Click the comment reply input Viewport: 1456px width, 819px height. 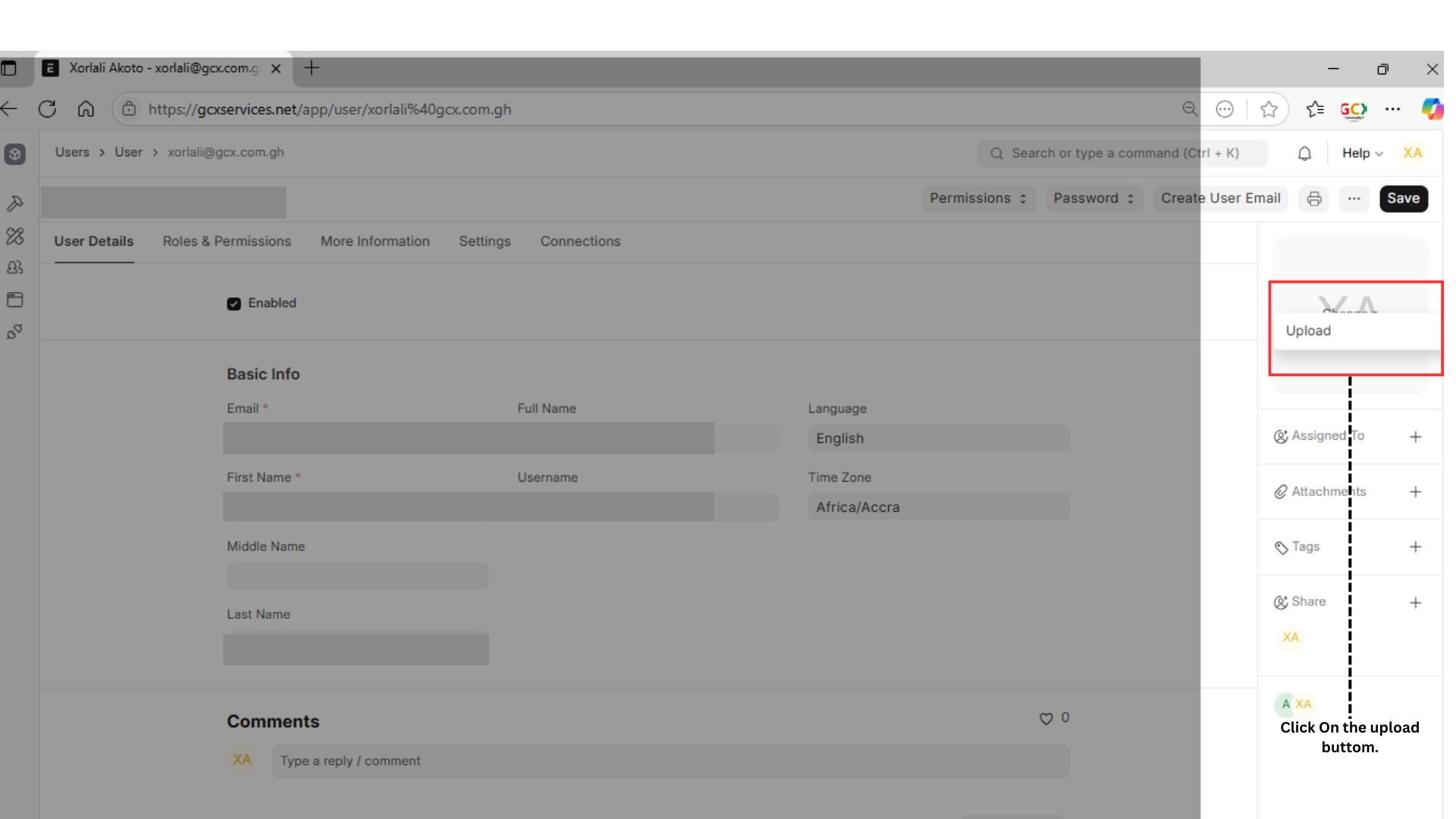point(670,761)
